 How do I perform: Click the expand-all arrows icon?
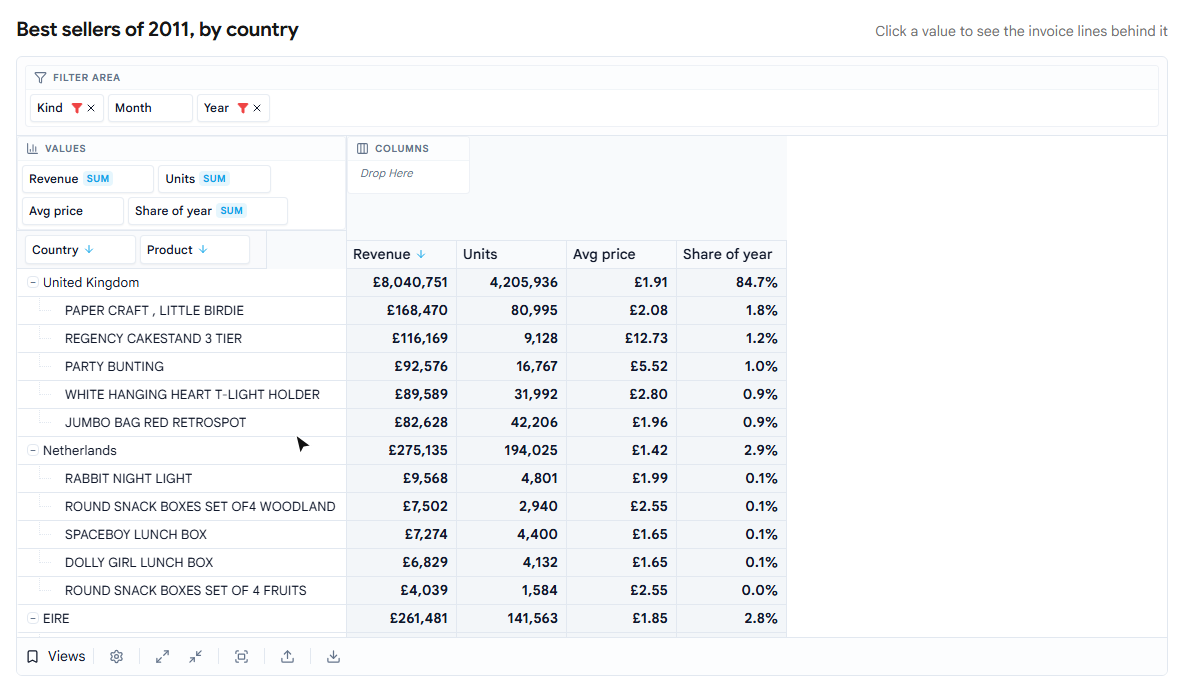point(162,656)
